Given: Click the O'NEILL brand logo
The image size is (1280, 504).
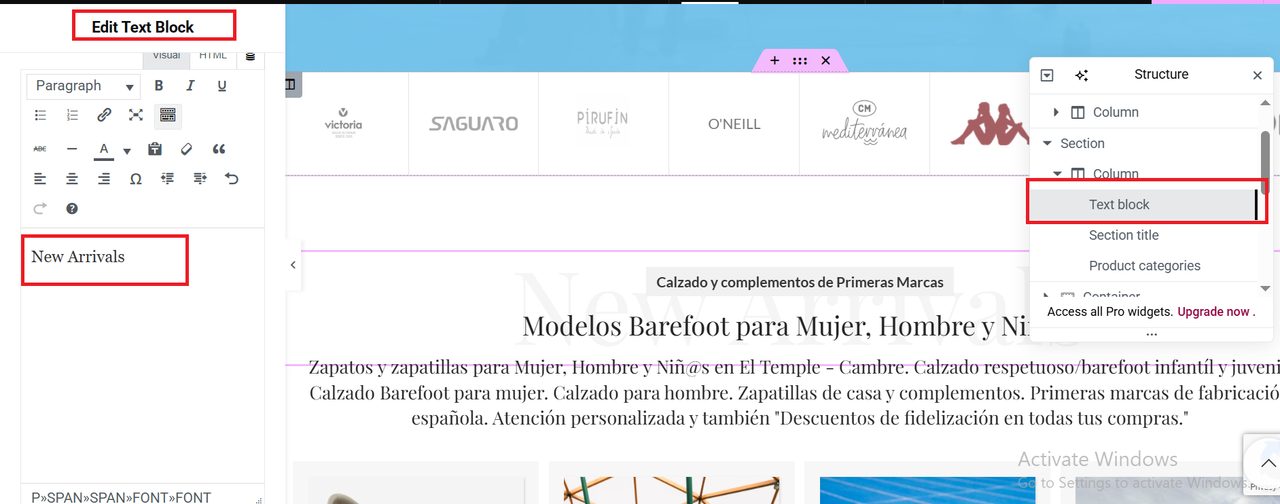Looking at the screenshot, I should pos(734,124).
